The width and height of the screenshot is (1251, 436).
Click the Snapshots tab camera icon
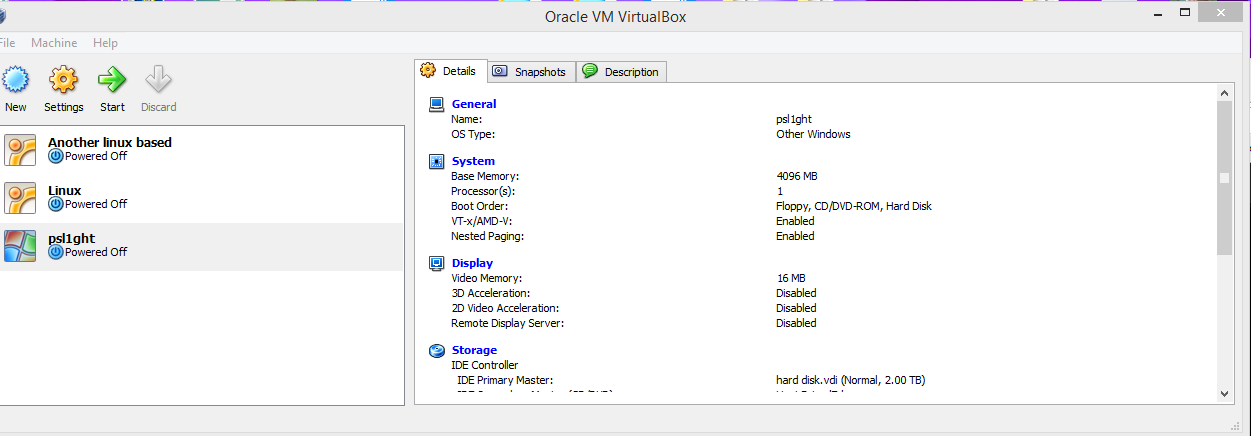point(500,72)
